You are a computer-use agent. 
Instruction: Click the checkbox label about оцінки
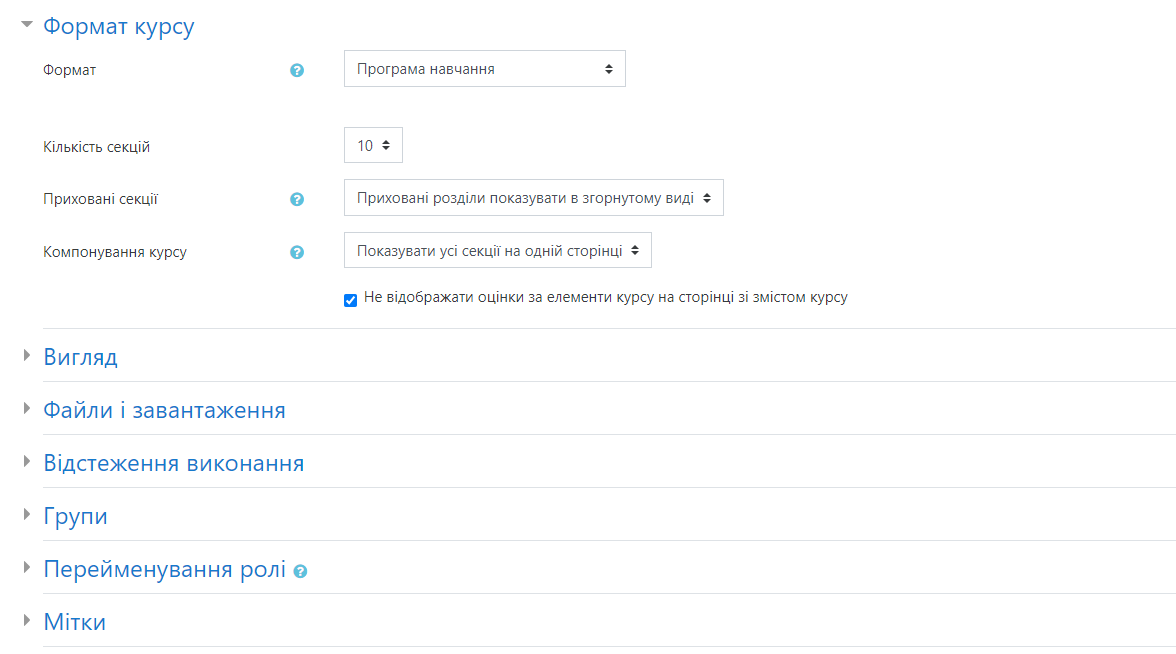click(x=606, y=298)
